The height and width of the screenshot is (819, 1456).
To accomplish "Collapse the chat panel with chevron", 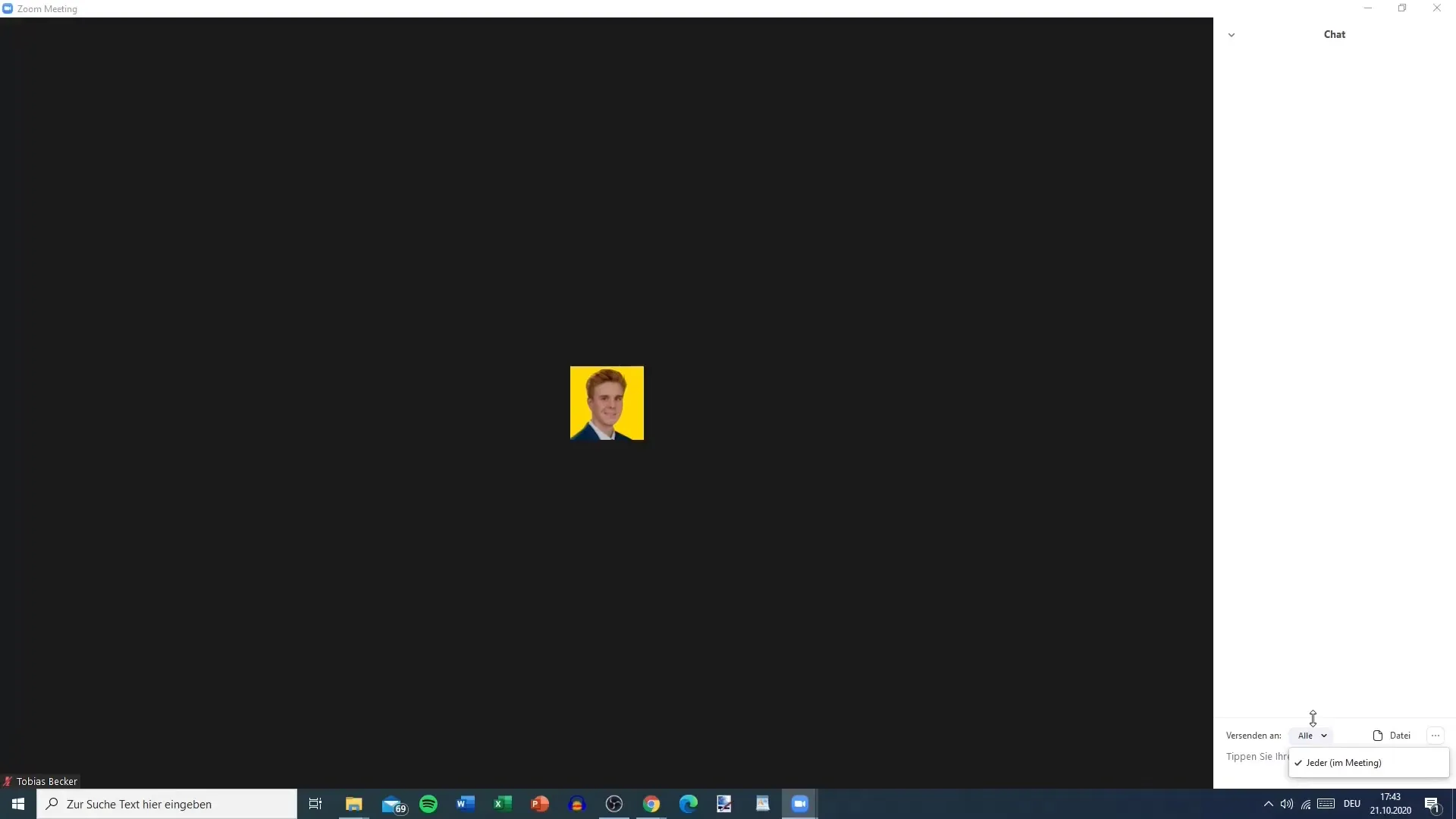I will point(1232,33).
